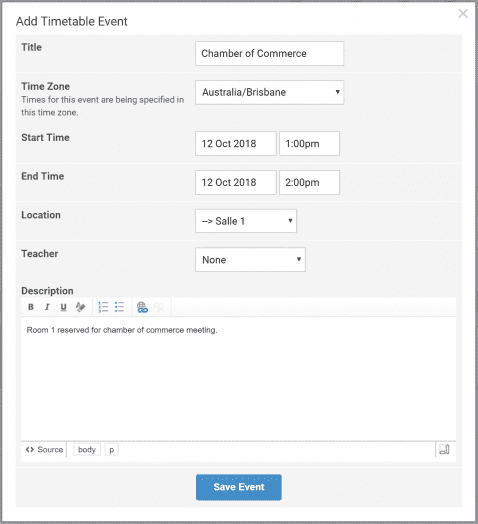Switch the editor to Source view
The height and width of the screenshot is (524, 478).
point(44,449)
